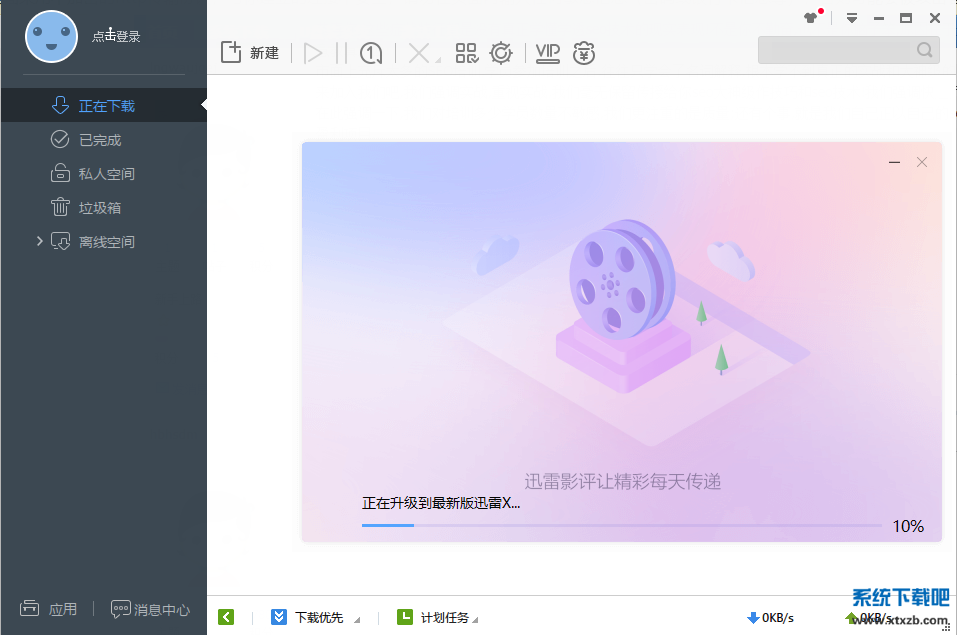
Task: Create a new download task with 新建
Action: [250, 53]
